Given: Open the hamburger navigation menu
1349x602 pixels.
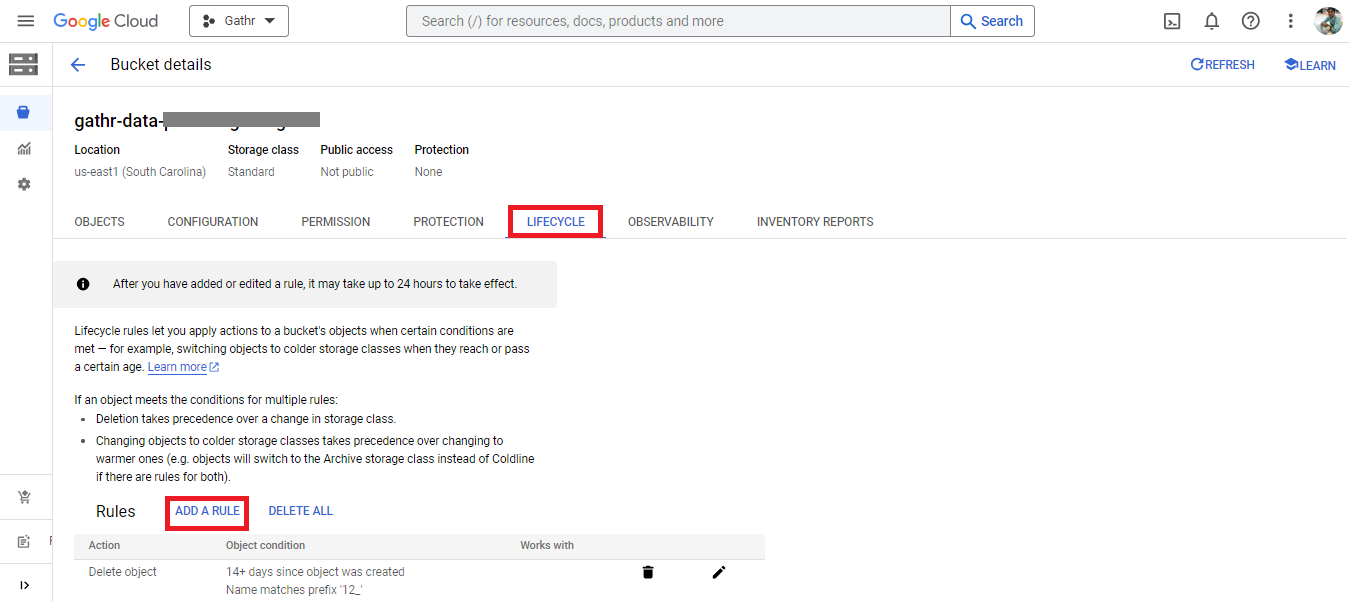Looking at the screenshot, I should point(26,21).
